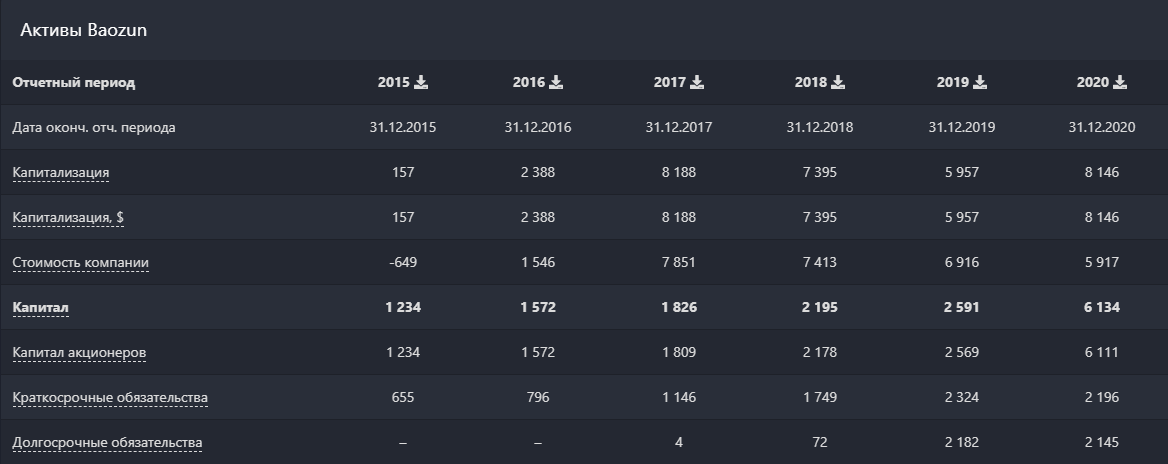The height and width of the screenshot is (464, 1168).
Task: Select the Отчетный период header cell
Action: [x=73, y=82]
